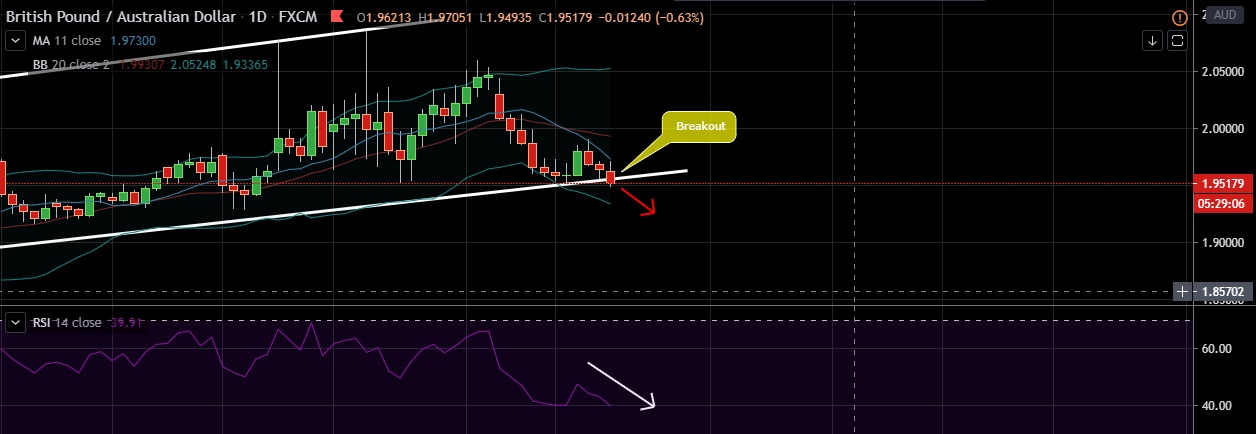The width and height of the screenshot is (1256, 434).
Task: Maximize the chart pane
Action: 1177,40
